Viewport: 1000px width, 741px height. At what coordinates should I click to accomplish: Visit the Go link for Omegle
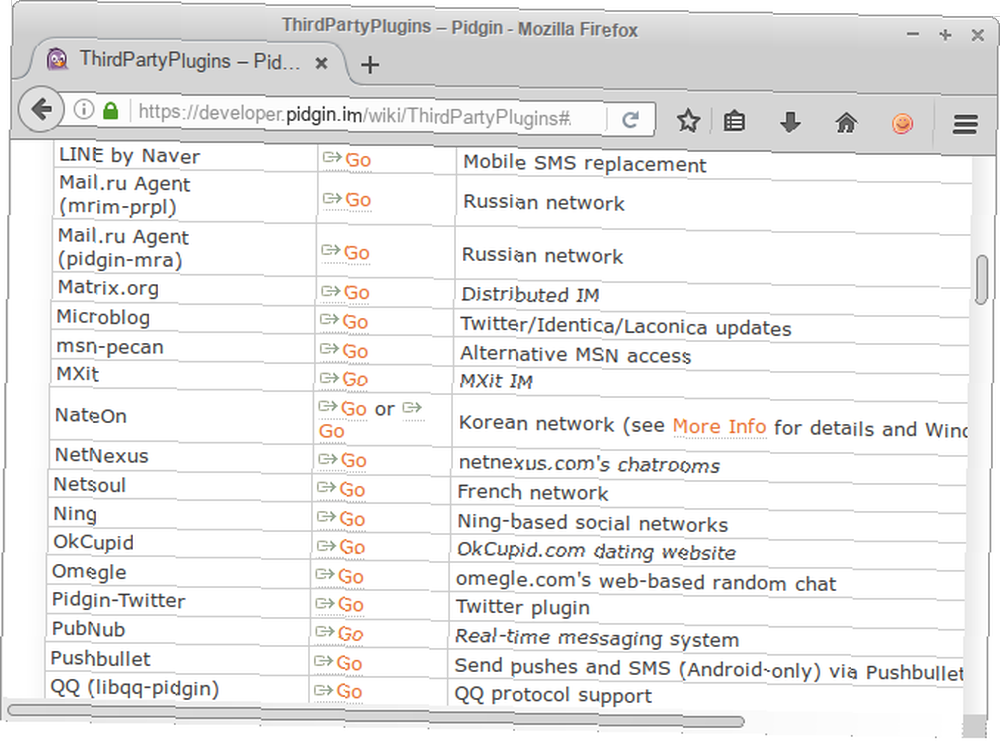[x=351, y=576]
